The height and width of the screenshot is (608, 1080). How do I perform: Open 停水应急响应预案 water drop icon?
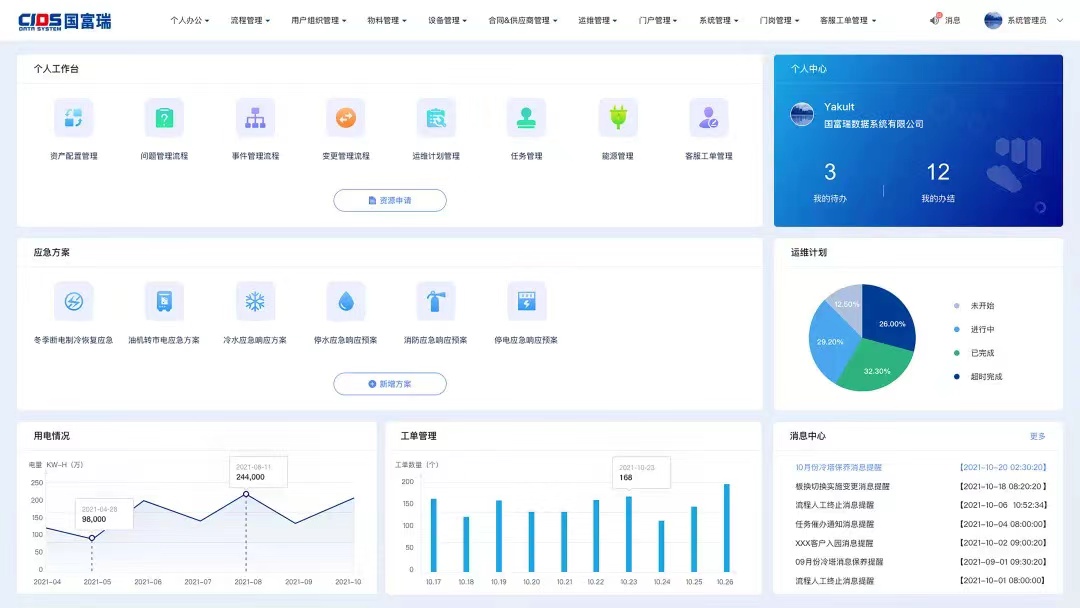(346, 301)
